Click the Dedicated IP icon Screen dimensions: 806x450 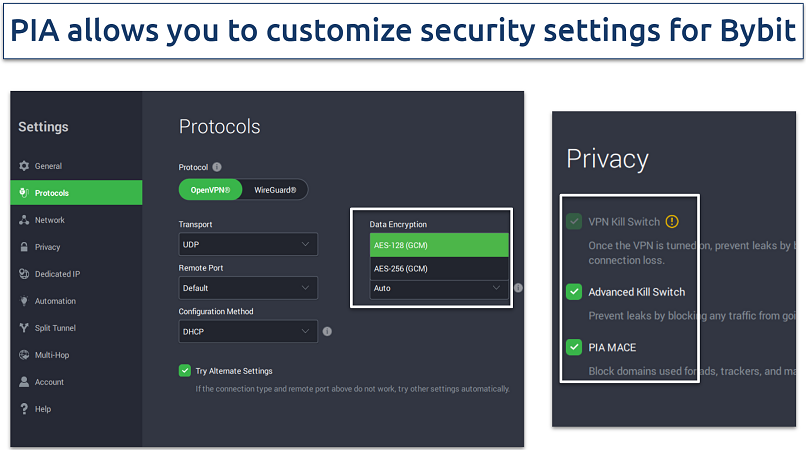(x=25, y=274)
